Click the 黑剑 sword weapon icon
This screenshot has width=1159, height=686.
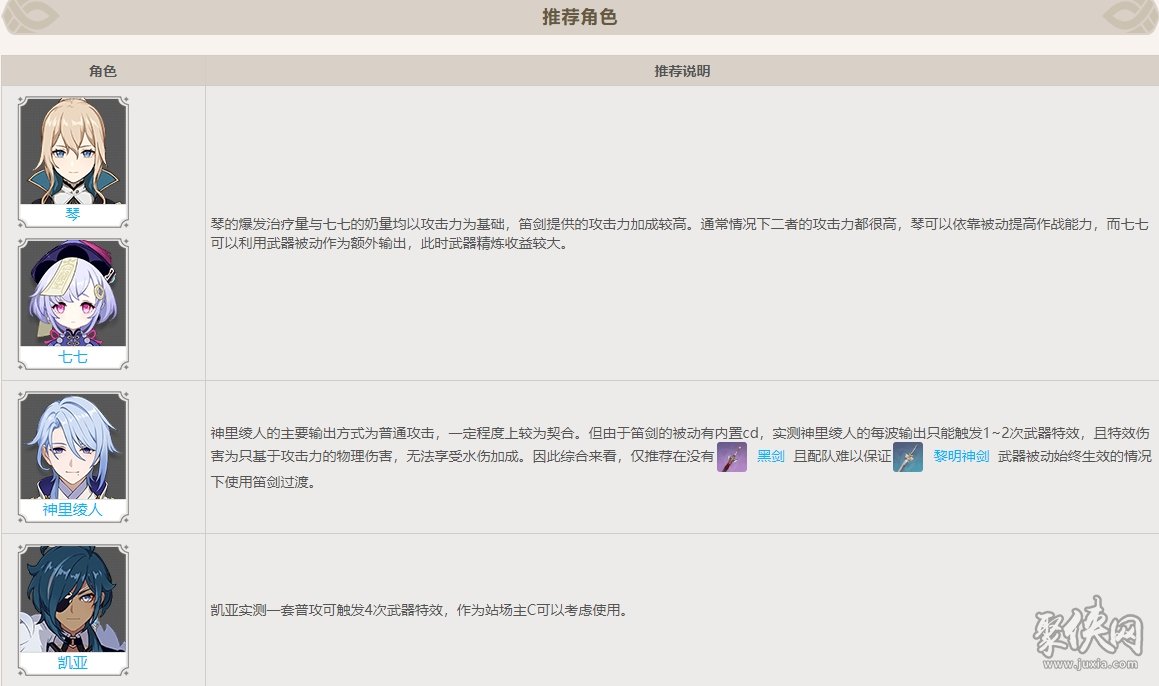(x=732, y=457)
